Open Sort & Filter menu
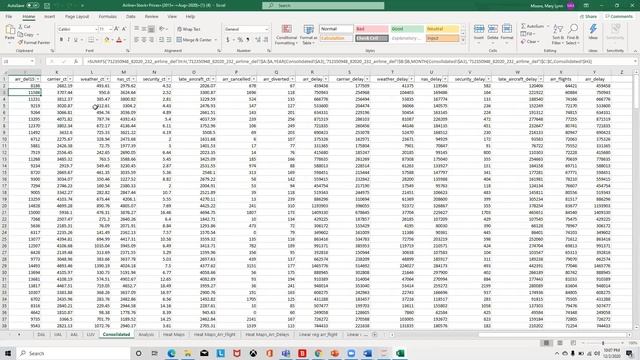This screenshot has height=360, width=640. 558,34
